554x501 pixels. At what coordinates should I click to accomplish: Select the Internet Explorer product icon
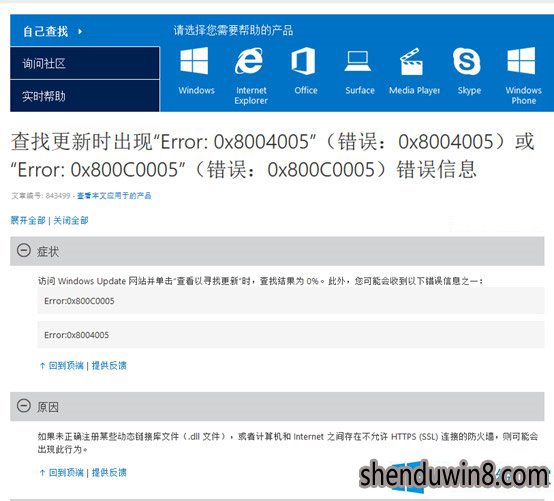coord(249,61)
